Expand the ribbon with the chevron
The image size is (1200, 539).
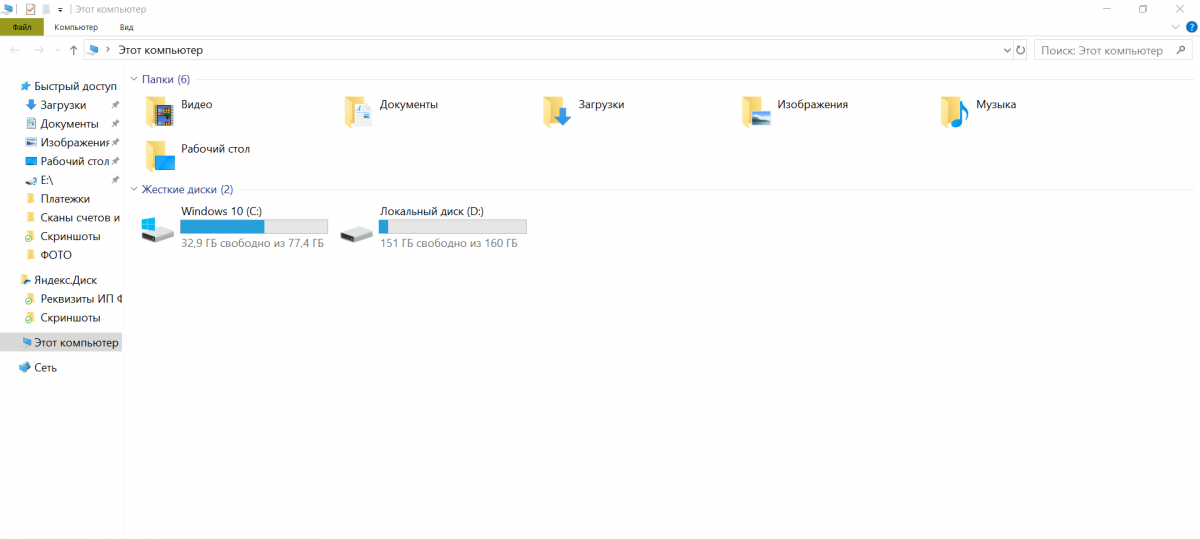pyautogui.click(x=1175, y=27)
